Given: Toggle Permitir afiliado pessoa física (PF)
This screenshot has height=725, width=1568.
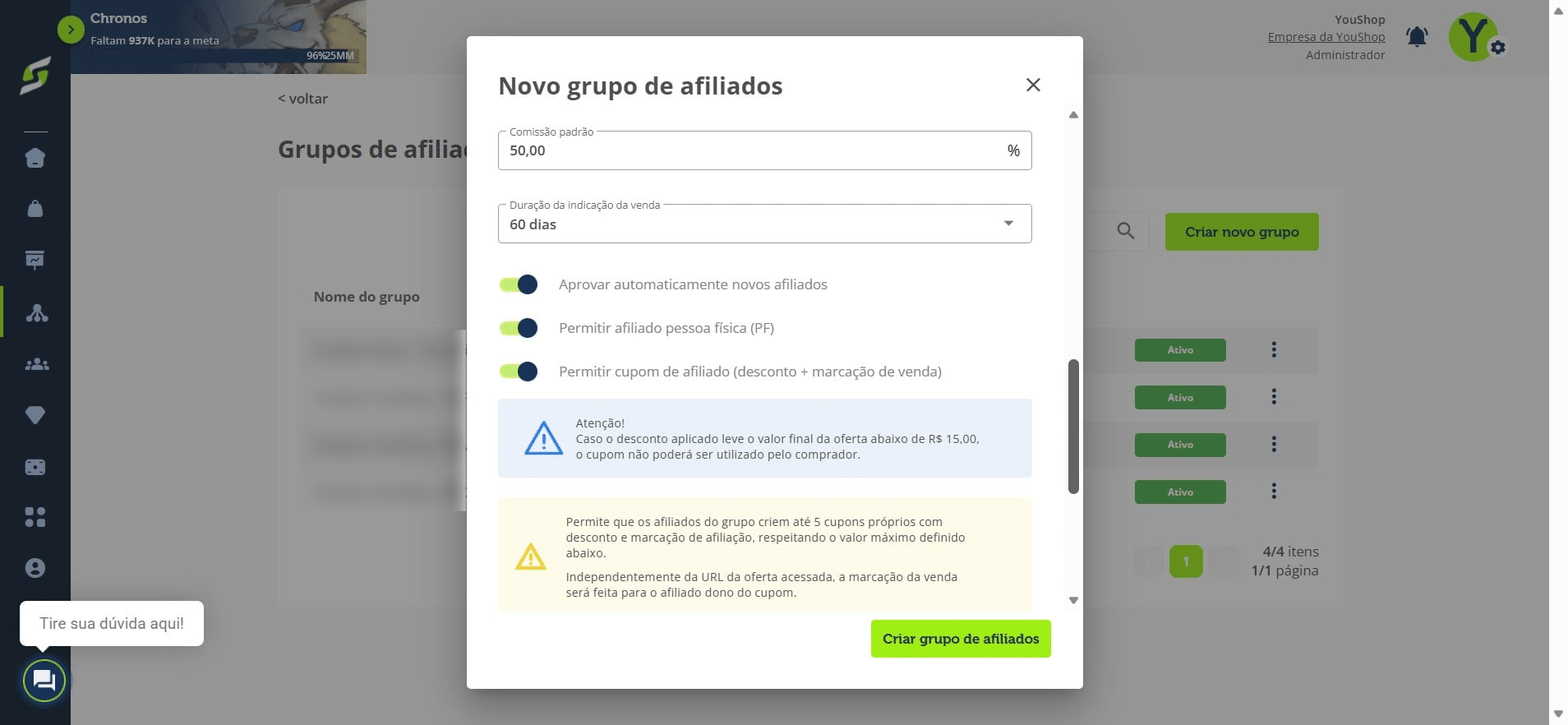Looking at the screenshot, I should (x=519, y=328).
